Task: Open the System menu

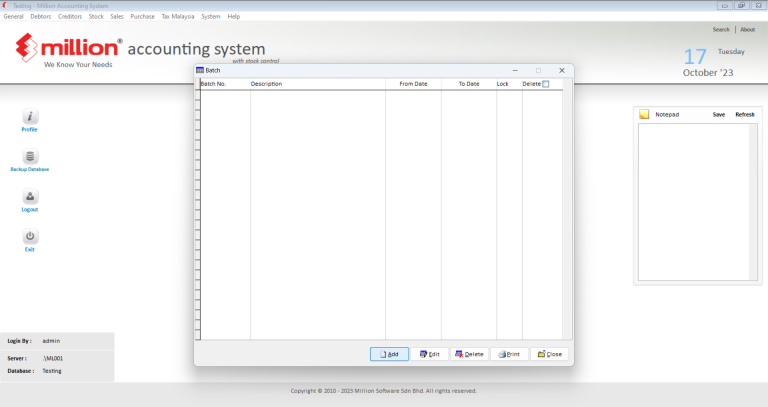Action: click(x=211, y=16)
